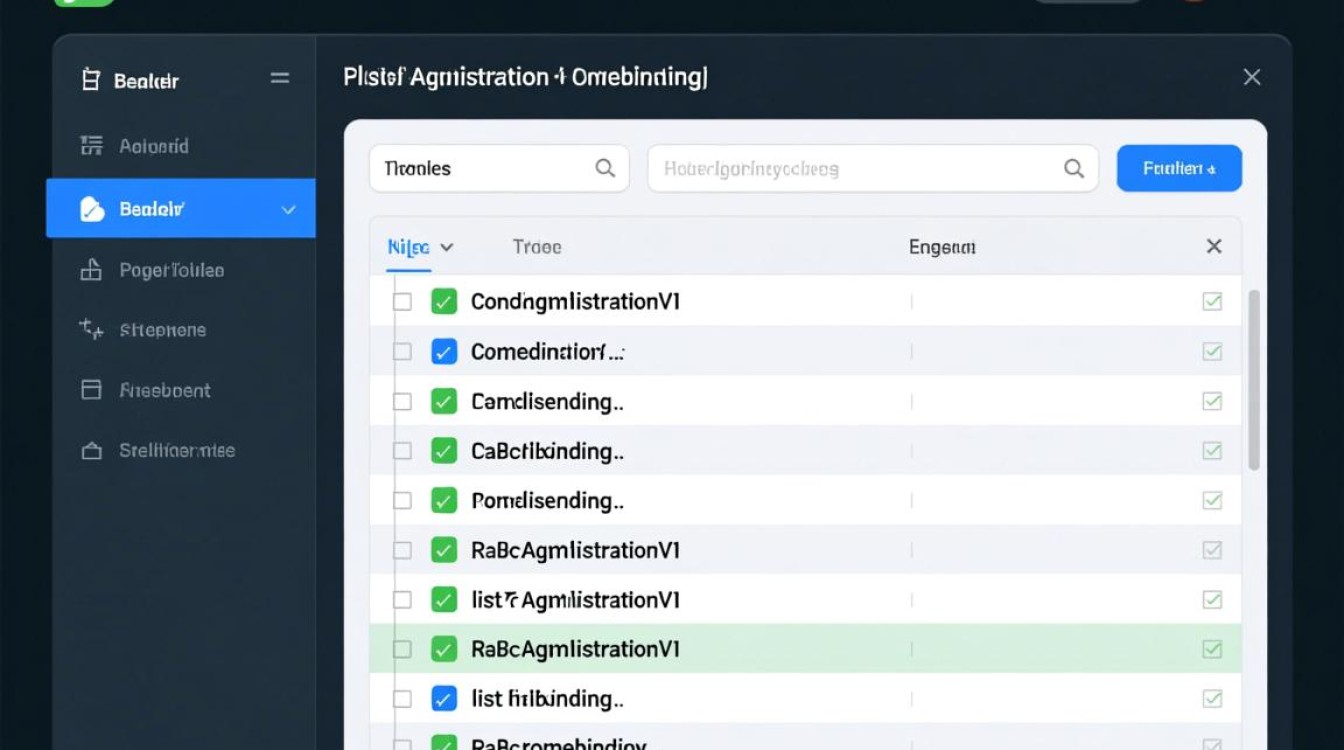Click the hamburger menu icon in sidebar header
The image size is (1344, 750).
pos(280,78)
